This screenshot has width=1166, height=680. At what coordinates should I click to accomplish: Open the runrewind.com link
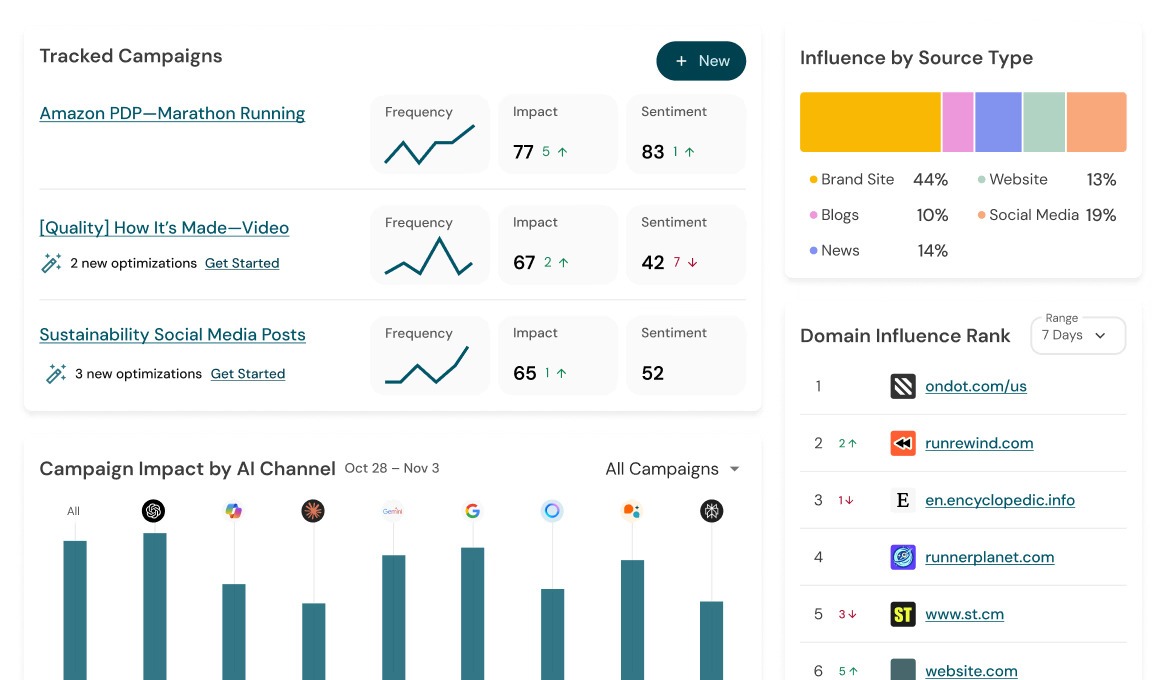pos(979,443)
